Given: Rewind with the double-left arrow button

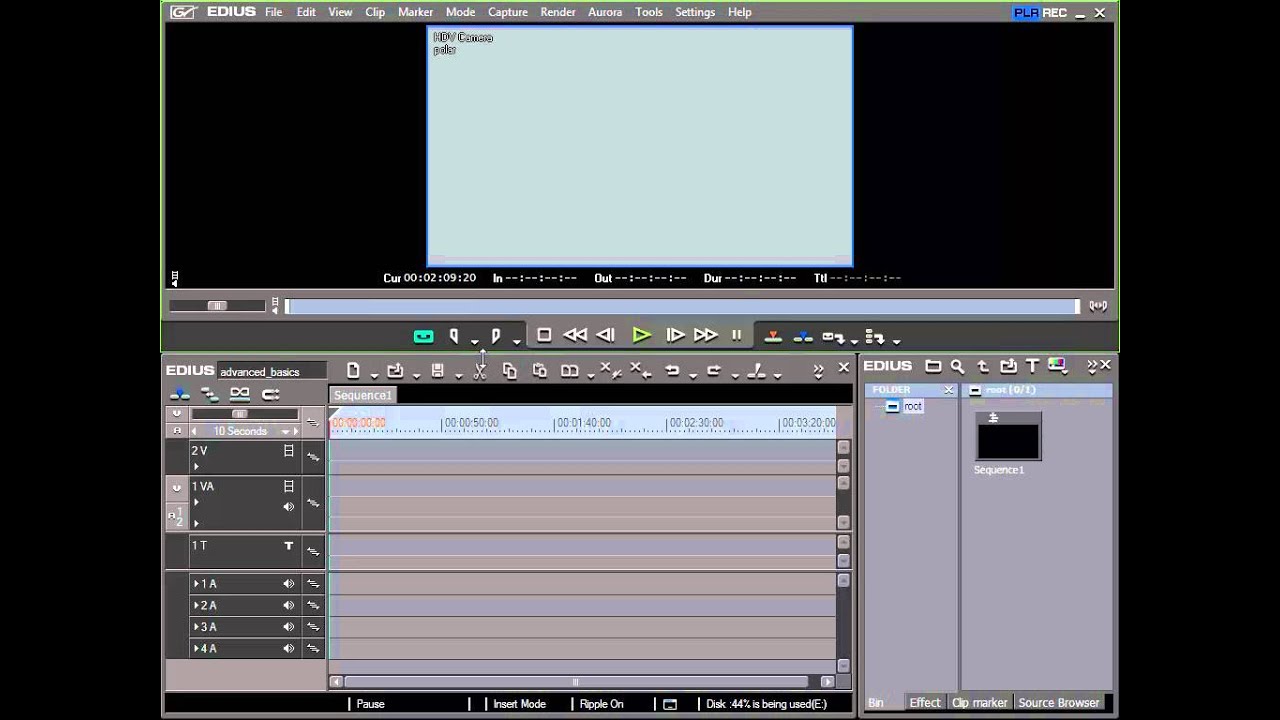Looking at the screenshot, I should pyautogui.click(x=575, y=336).
